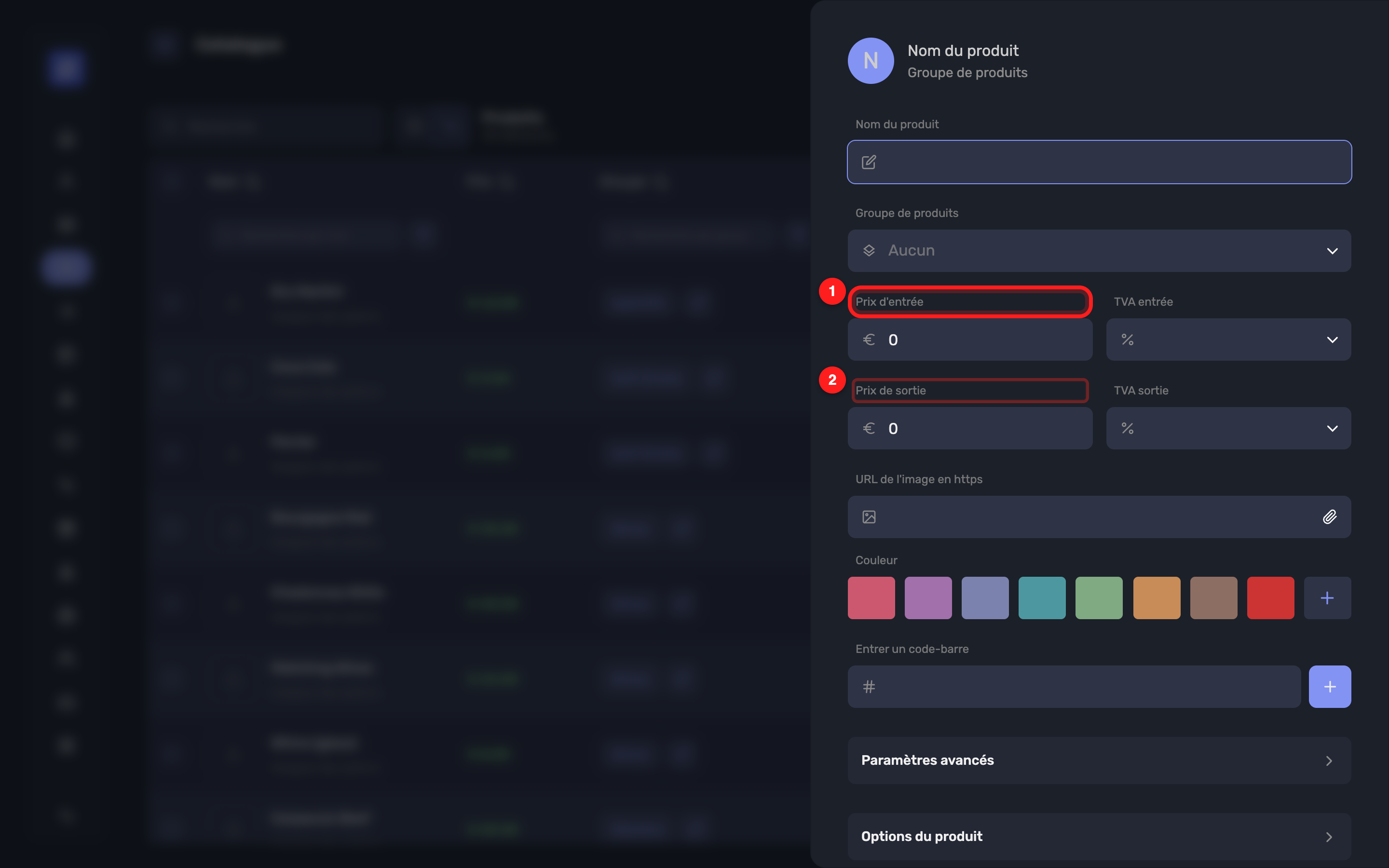Screen dimensions: 1389x868
Task: Select the orange color swatch
Action: point(1157,597)
